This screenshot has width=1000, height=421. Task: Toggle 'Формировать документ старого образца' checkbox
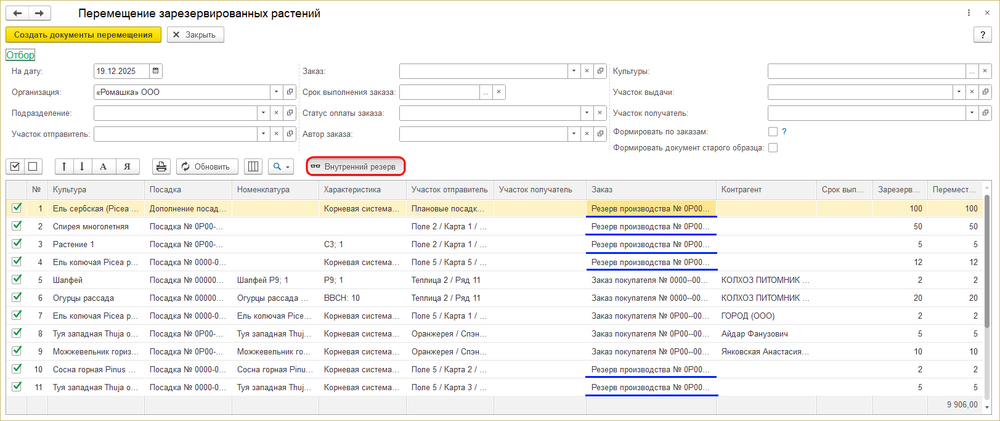point(772,148)
